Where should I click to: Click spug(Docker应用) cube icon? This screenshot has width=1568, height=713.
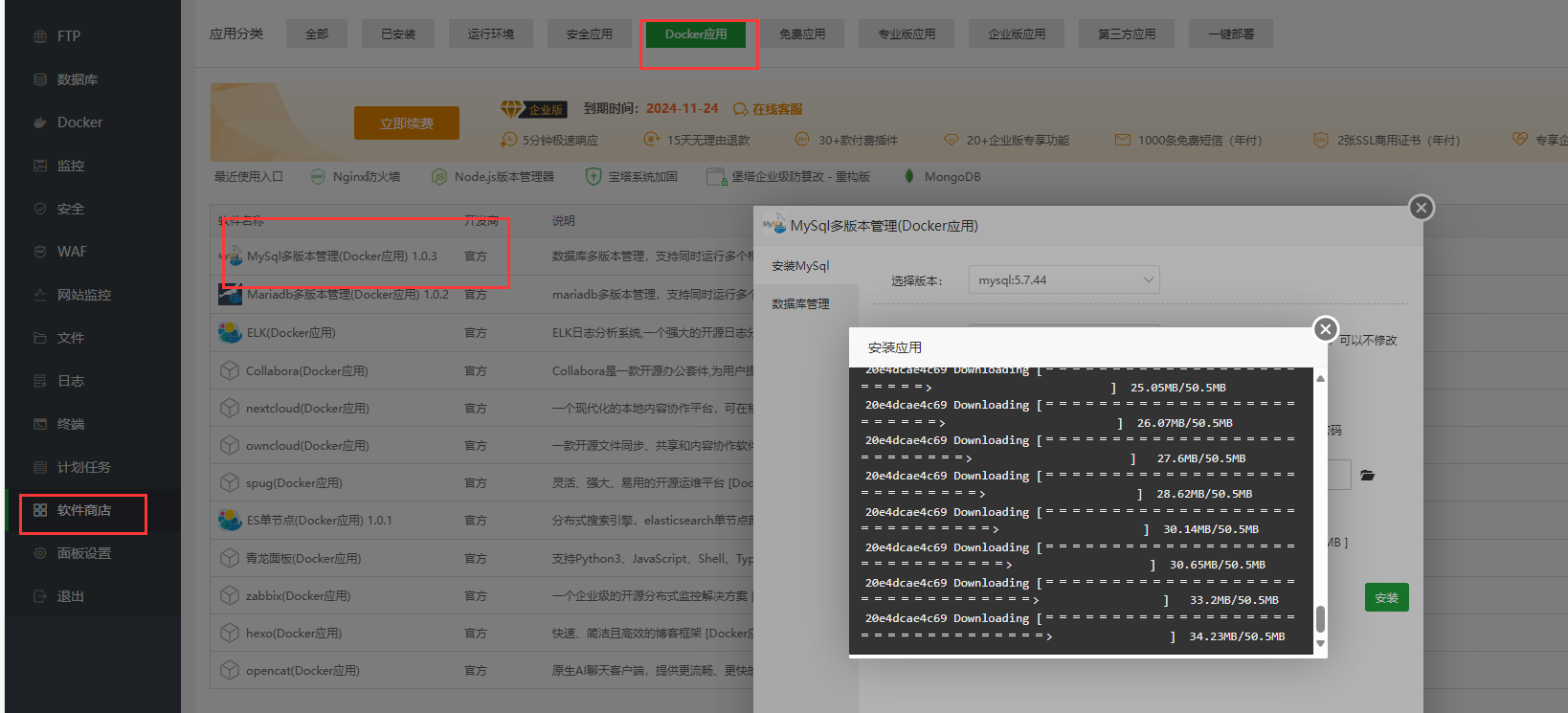tap(230, 482)
